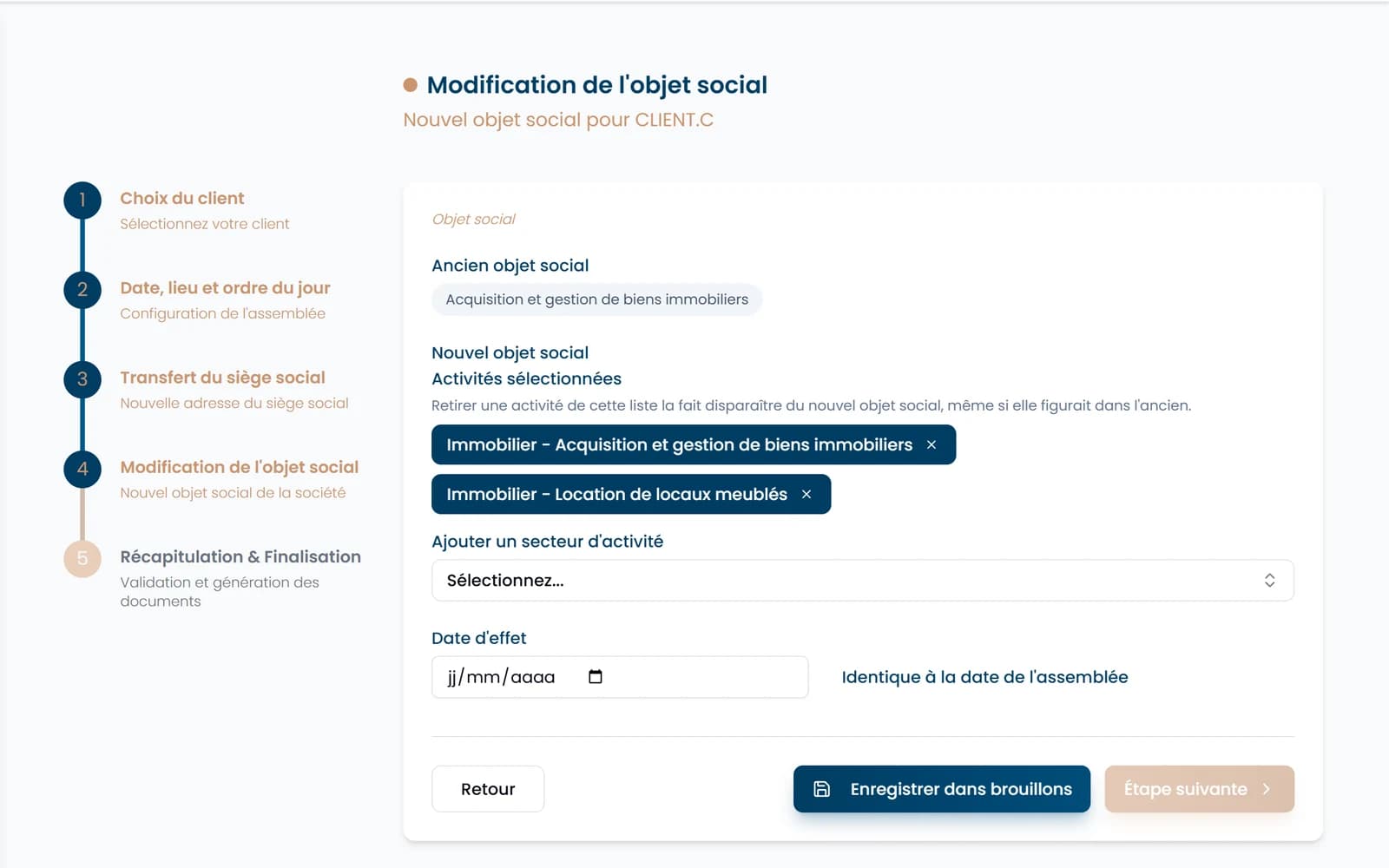Click the 'Nouvel objet social pour CLIENT.C' subtitle
1389x868 pixels.
point(558,120)
